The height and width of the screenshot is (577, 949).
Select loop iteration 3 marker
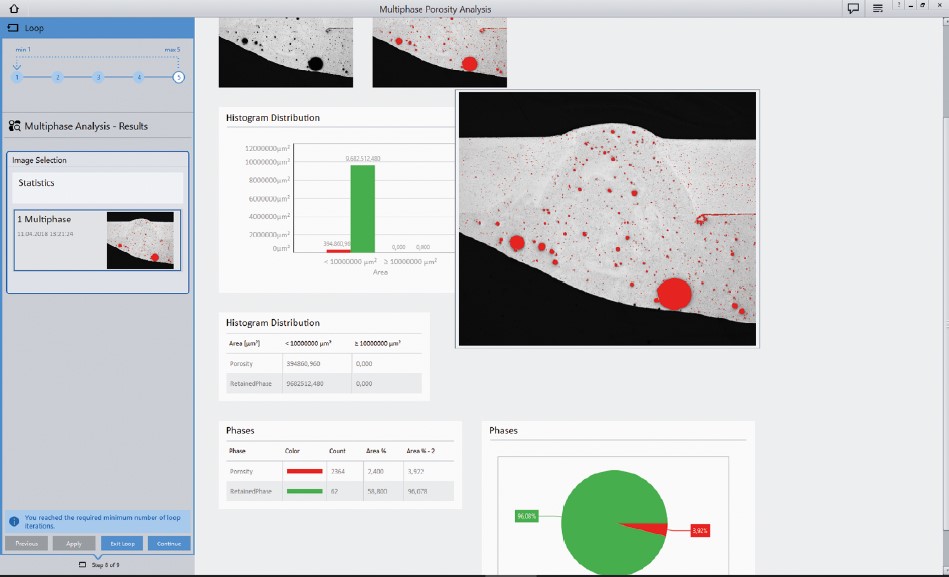pyautogui.click(x=97, y=77)
